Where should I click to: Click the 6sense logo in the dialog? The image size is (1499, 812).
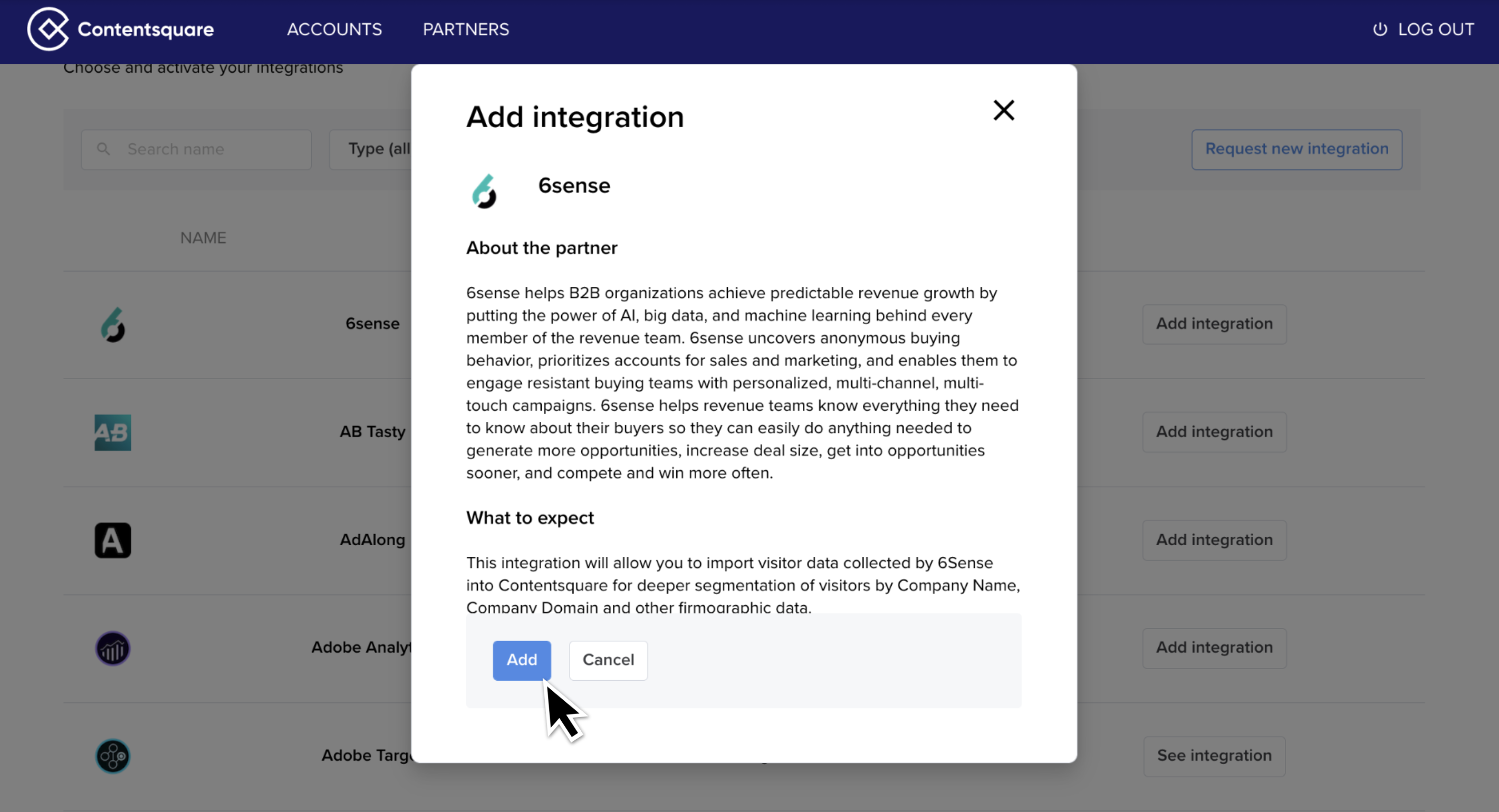(x=484, y=191)
